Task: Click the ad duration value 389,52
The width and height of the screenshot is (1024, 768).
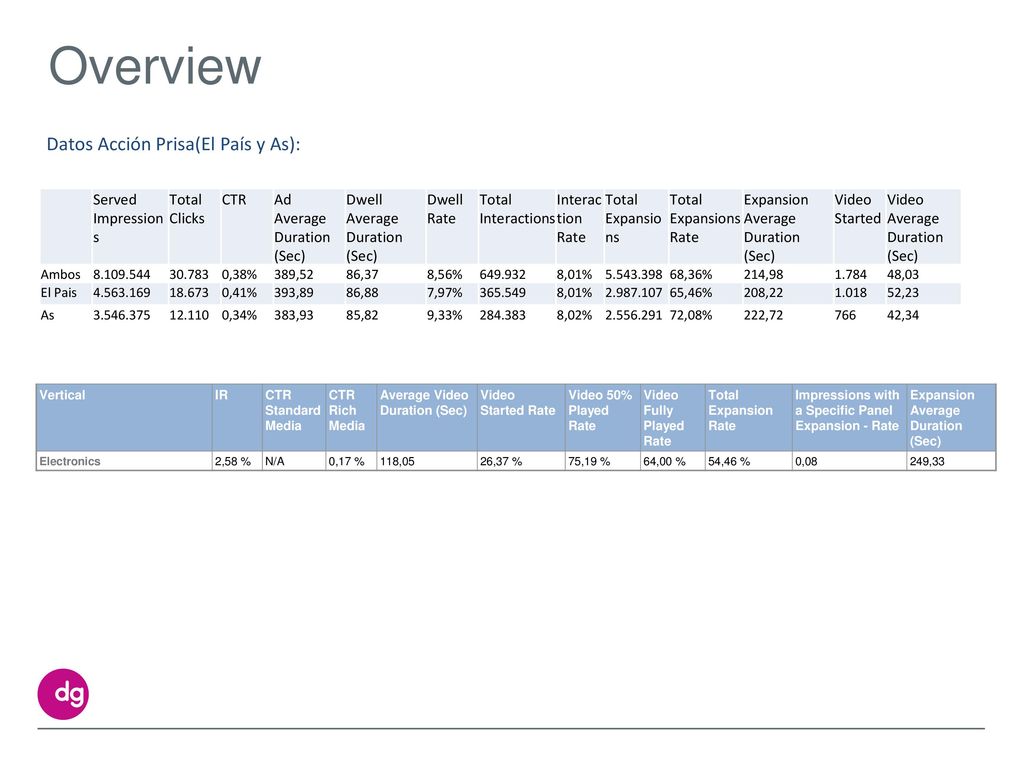Action: [x=293, y=275]
